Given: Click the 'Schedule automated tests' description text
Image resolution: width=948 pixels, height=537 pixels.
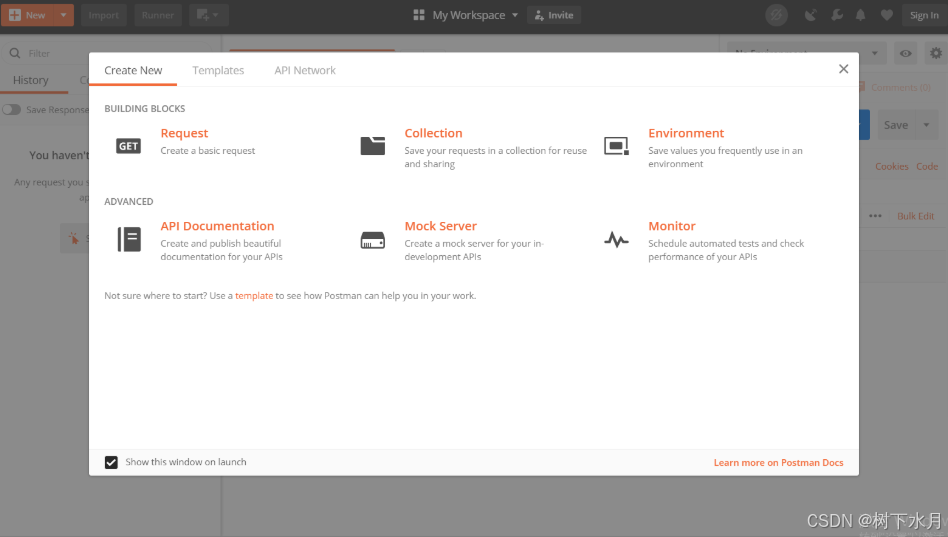Looking at the screenshot, I should (726, 250).
